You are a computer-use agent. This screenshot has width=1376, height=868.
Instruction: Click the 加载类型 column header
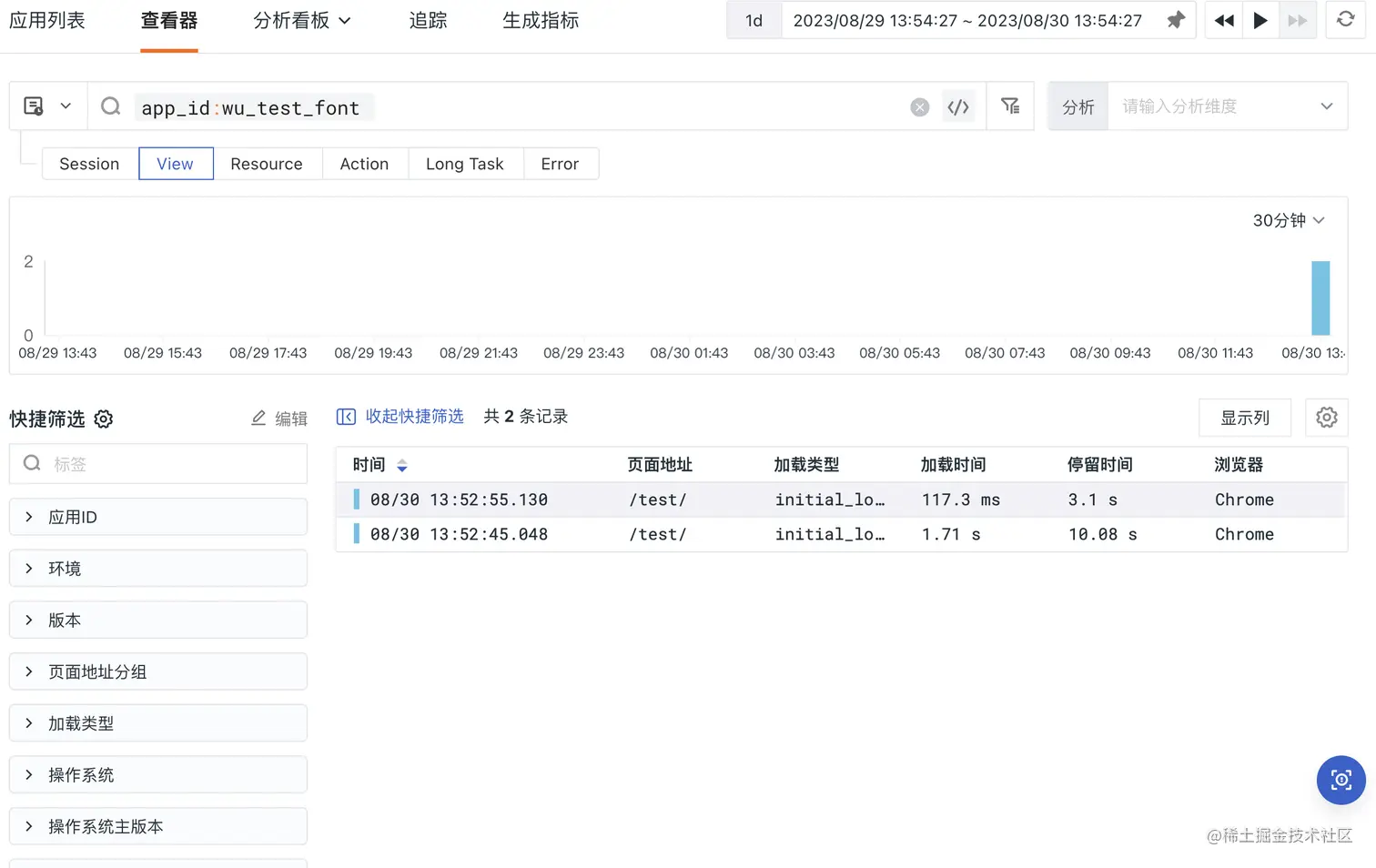coord(806,465)
